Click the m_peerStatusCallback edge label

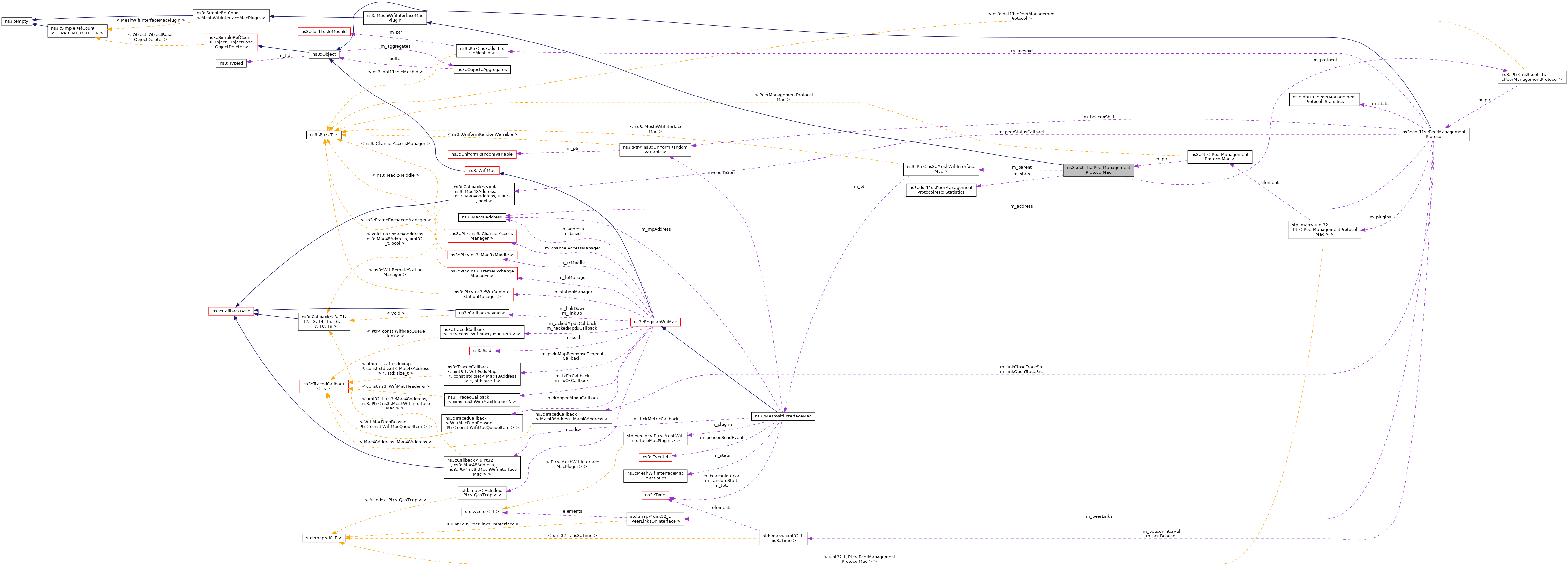(x=1021, y=132)
